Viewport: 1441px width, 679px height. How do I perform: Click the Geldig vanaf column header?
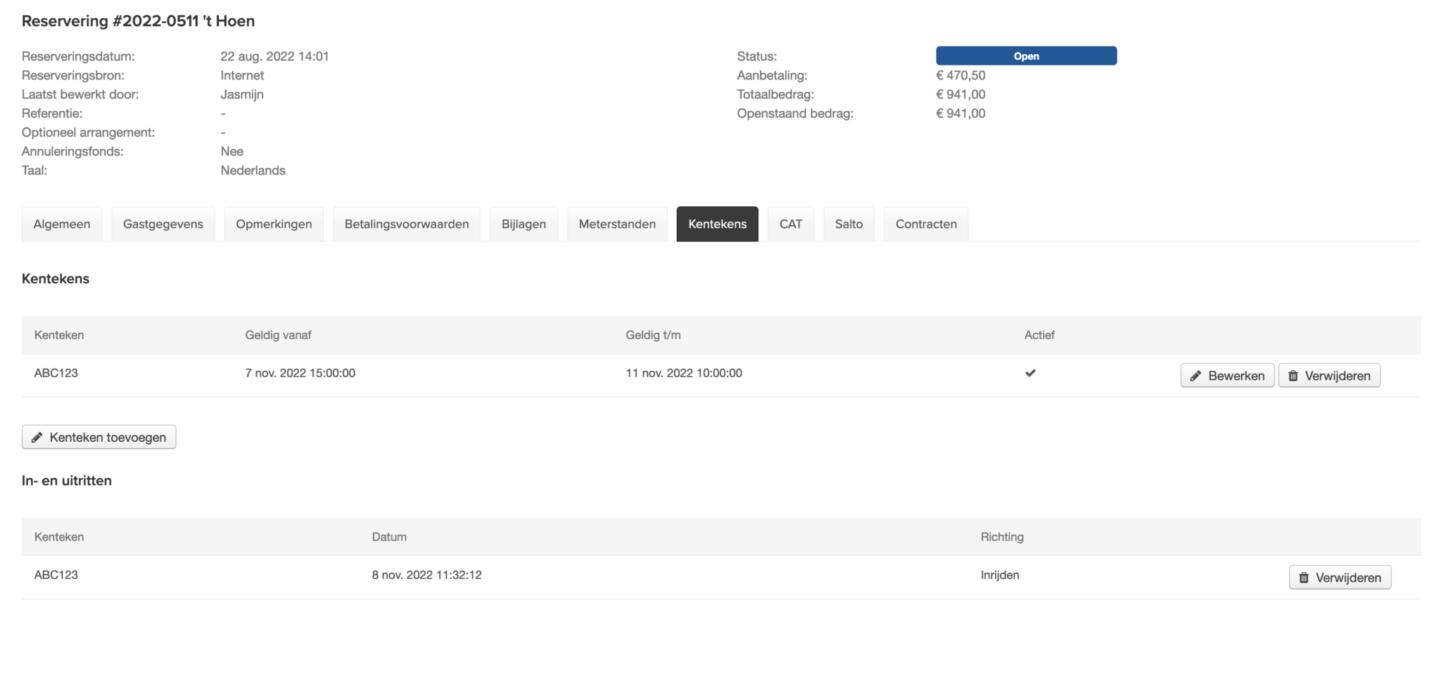point(279,335)
